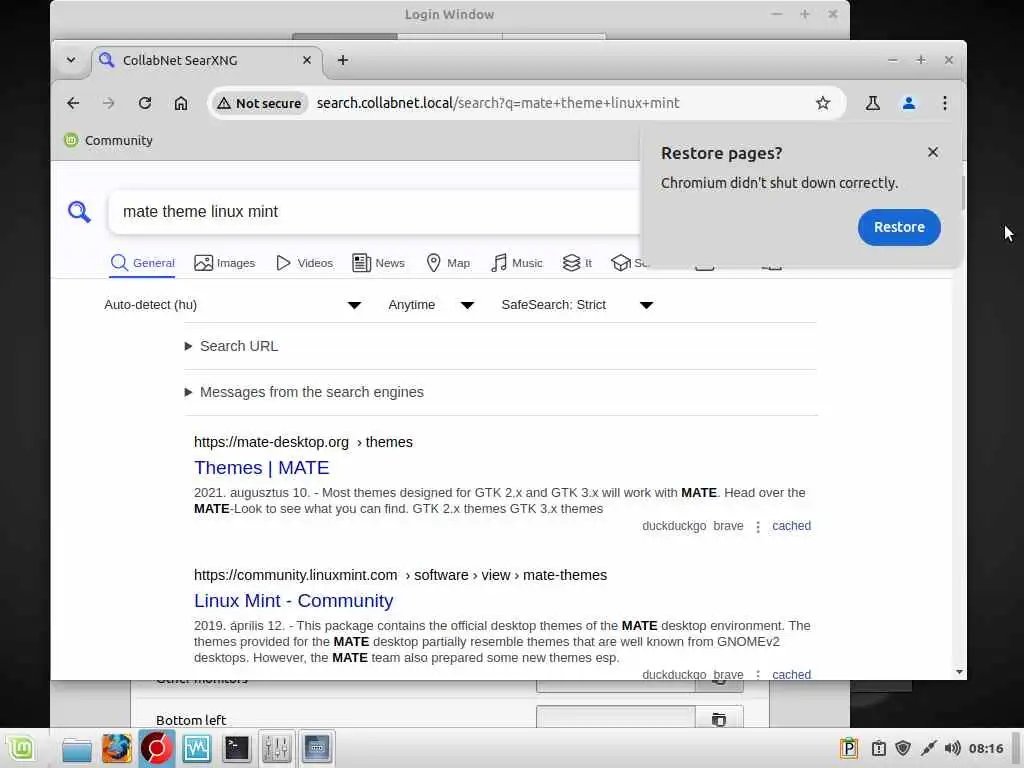This screenshot has width=1024, height=768.
Task: Restore the previous Chromium session
Action: (899, 227)
